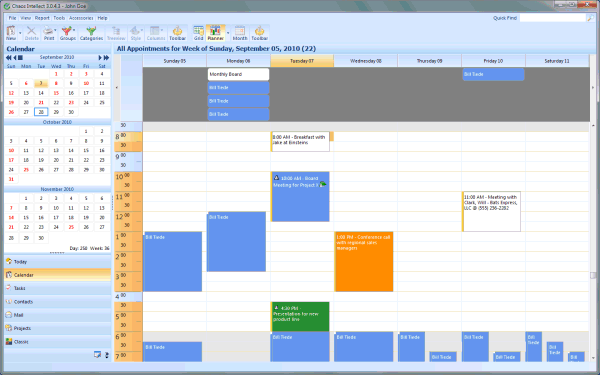Screen dimensions: 600x375
Task: Click the Columns toolbar icon
Action: [155, 33]
